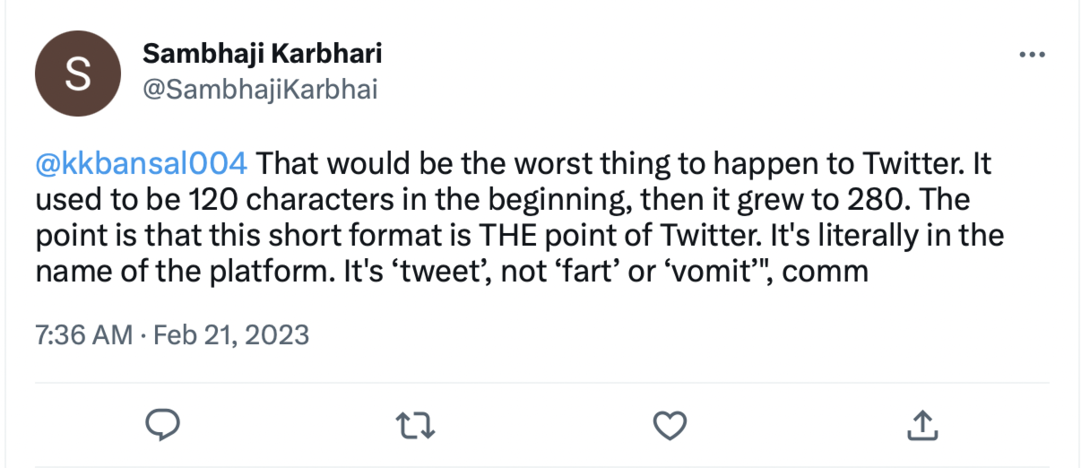Click the brown 'S' profile avatar
The image size is (1081, 468).
[x=77, y=77]
